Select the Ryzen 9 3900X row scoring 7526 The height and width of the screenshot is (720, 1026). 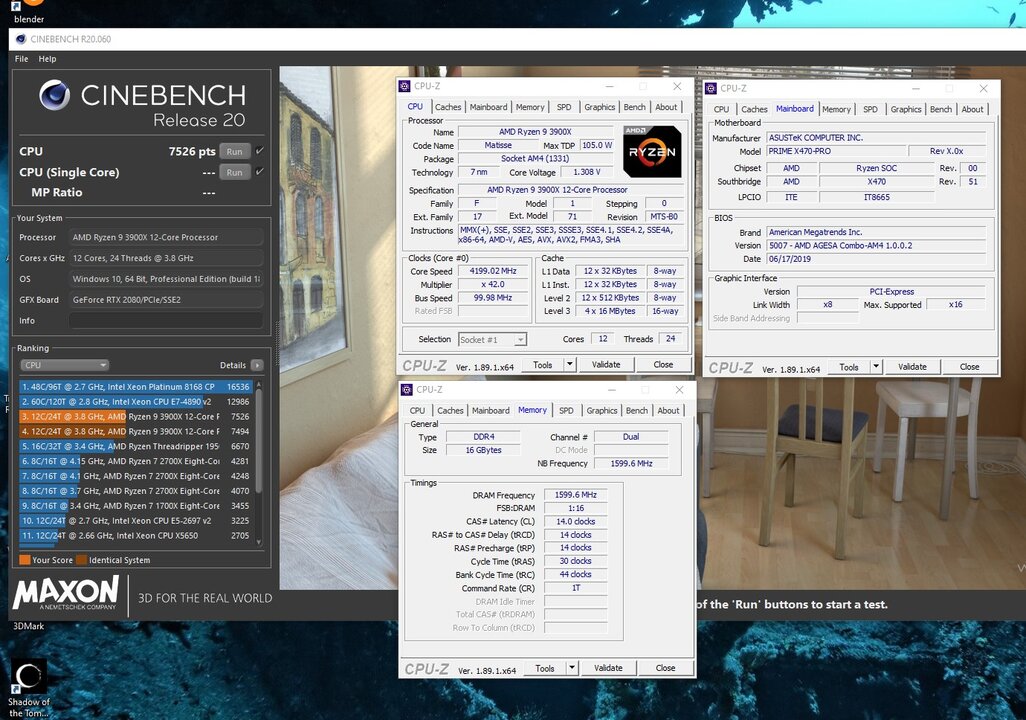135,417
